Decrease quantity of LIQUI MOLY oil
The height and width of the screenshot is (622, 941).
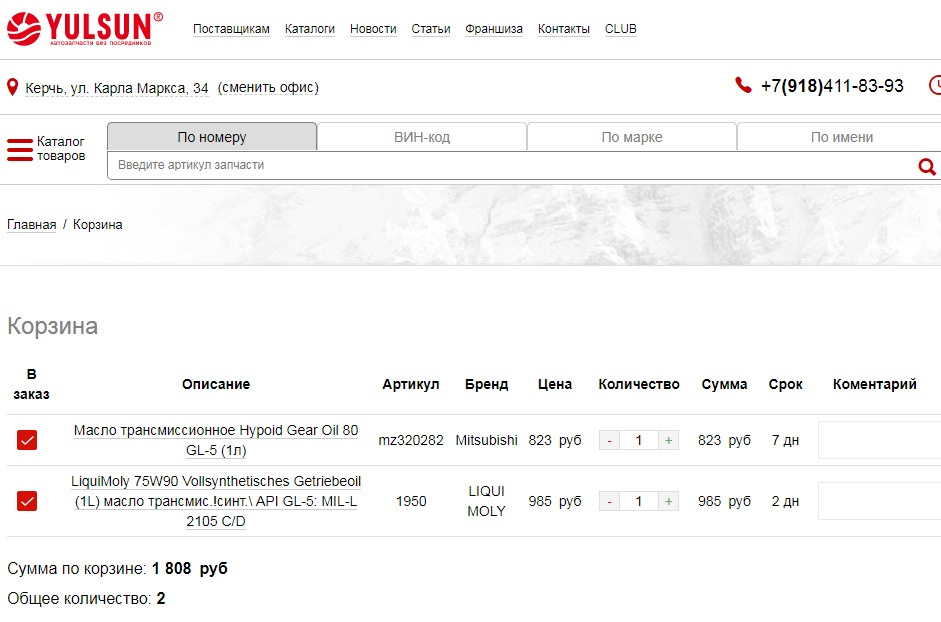(x=609, y=501)
